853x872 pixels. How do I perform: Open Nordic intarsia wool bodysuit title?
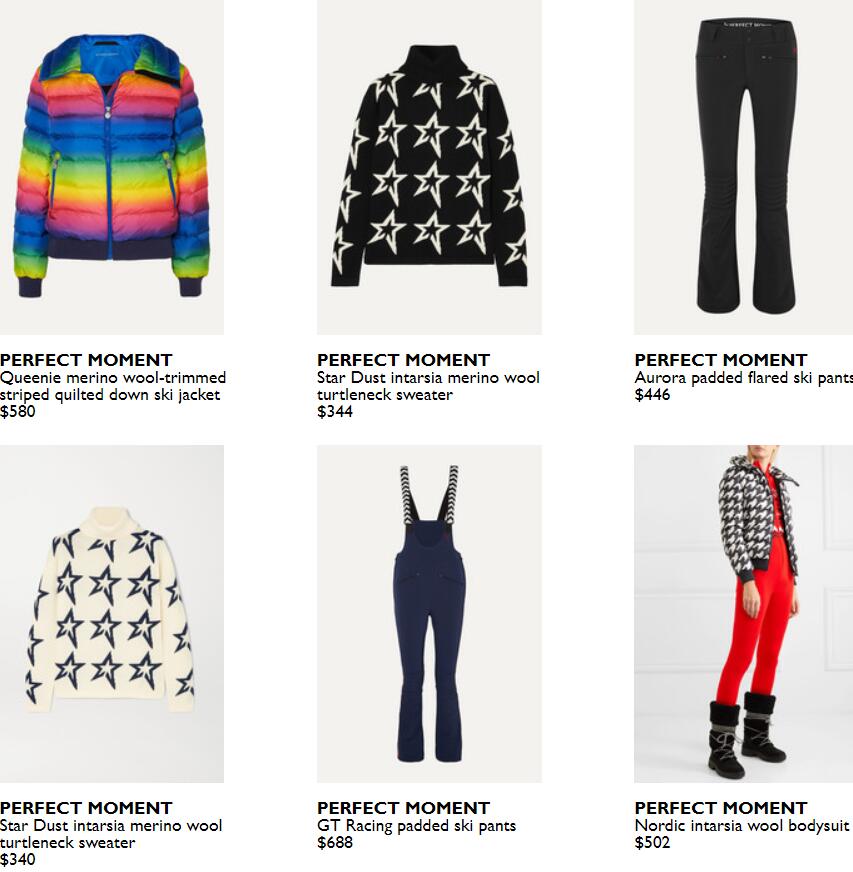coord(742,826)
